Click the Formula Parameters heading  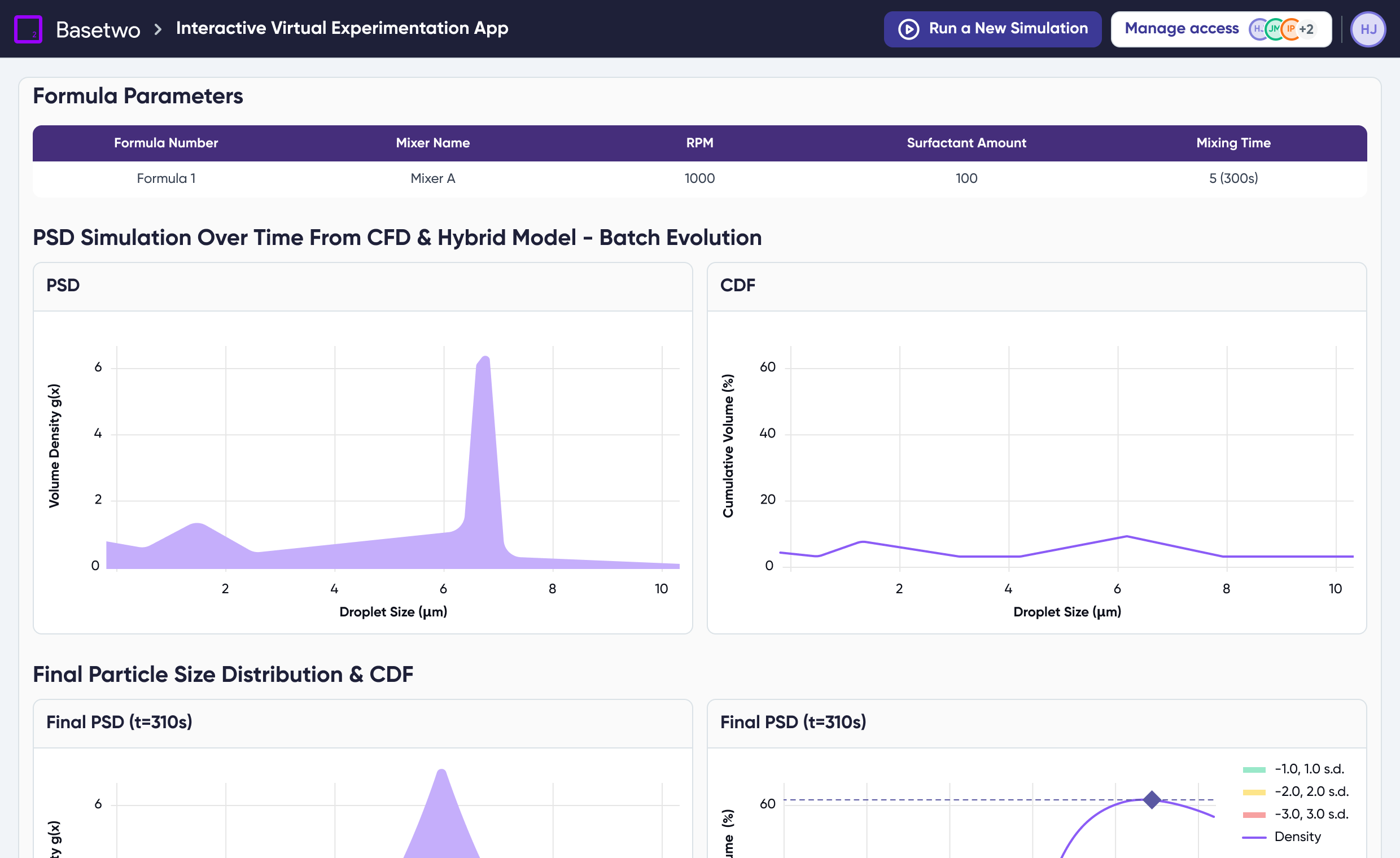point(138,96)
